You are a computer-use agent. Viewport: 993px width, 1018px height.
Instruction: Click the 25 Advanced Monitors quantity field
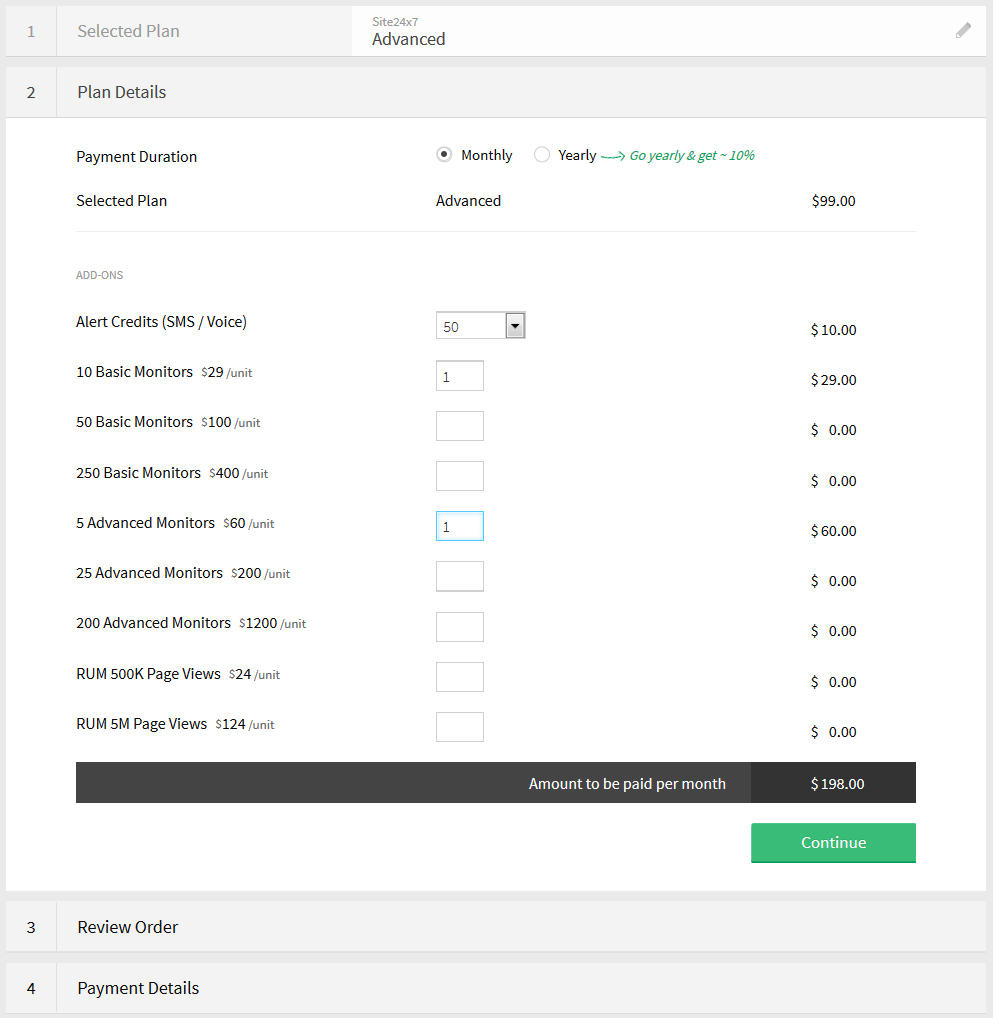point(460,576)
